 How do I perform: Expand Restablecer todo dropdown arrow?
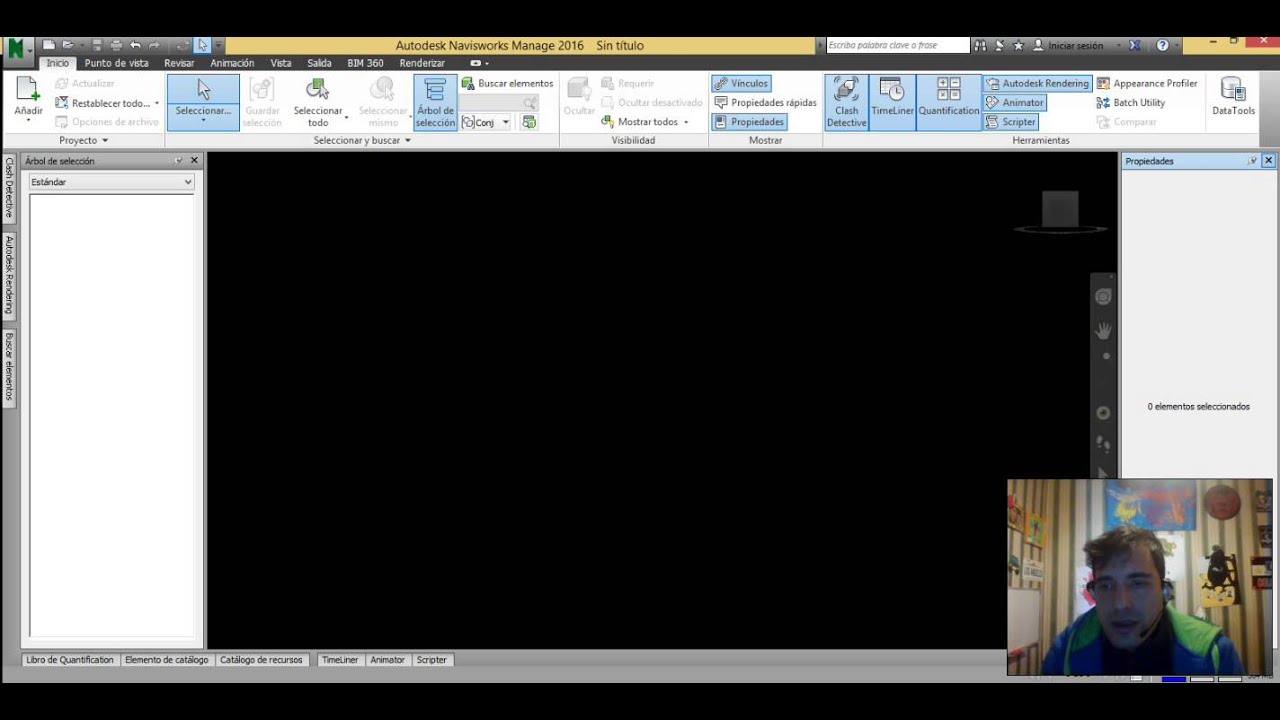[156, 103]
